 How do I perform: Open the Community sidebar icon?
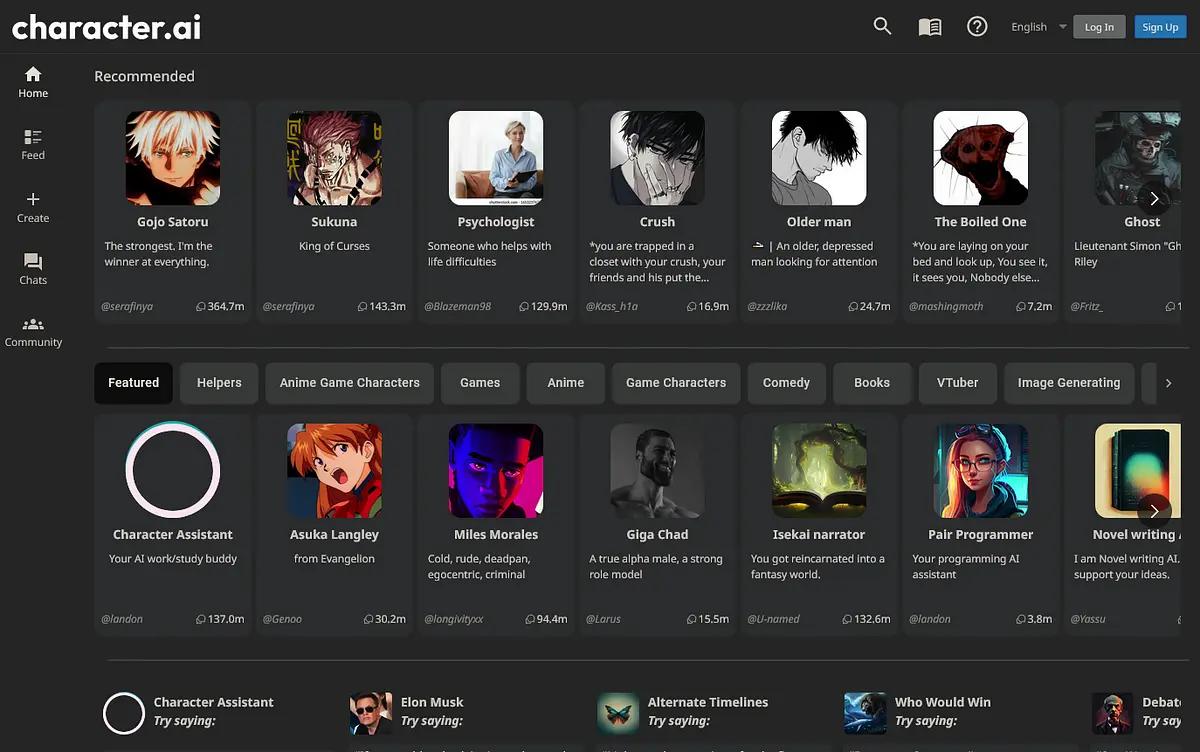point(33,331)
